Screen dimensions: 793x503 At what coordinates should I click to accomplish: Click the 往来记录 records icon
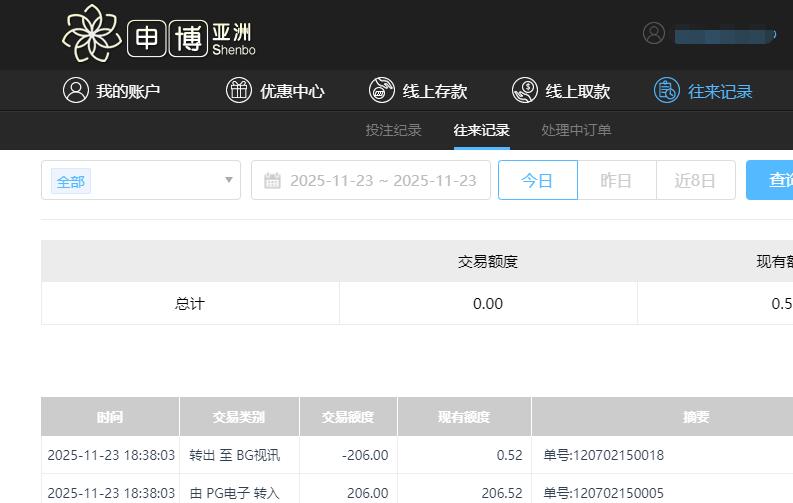coord(666,90)
